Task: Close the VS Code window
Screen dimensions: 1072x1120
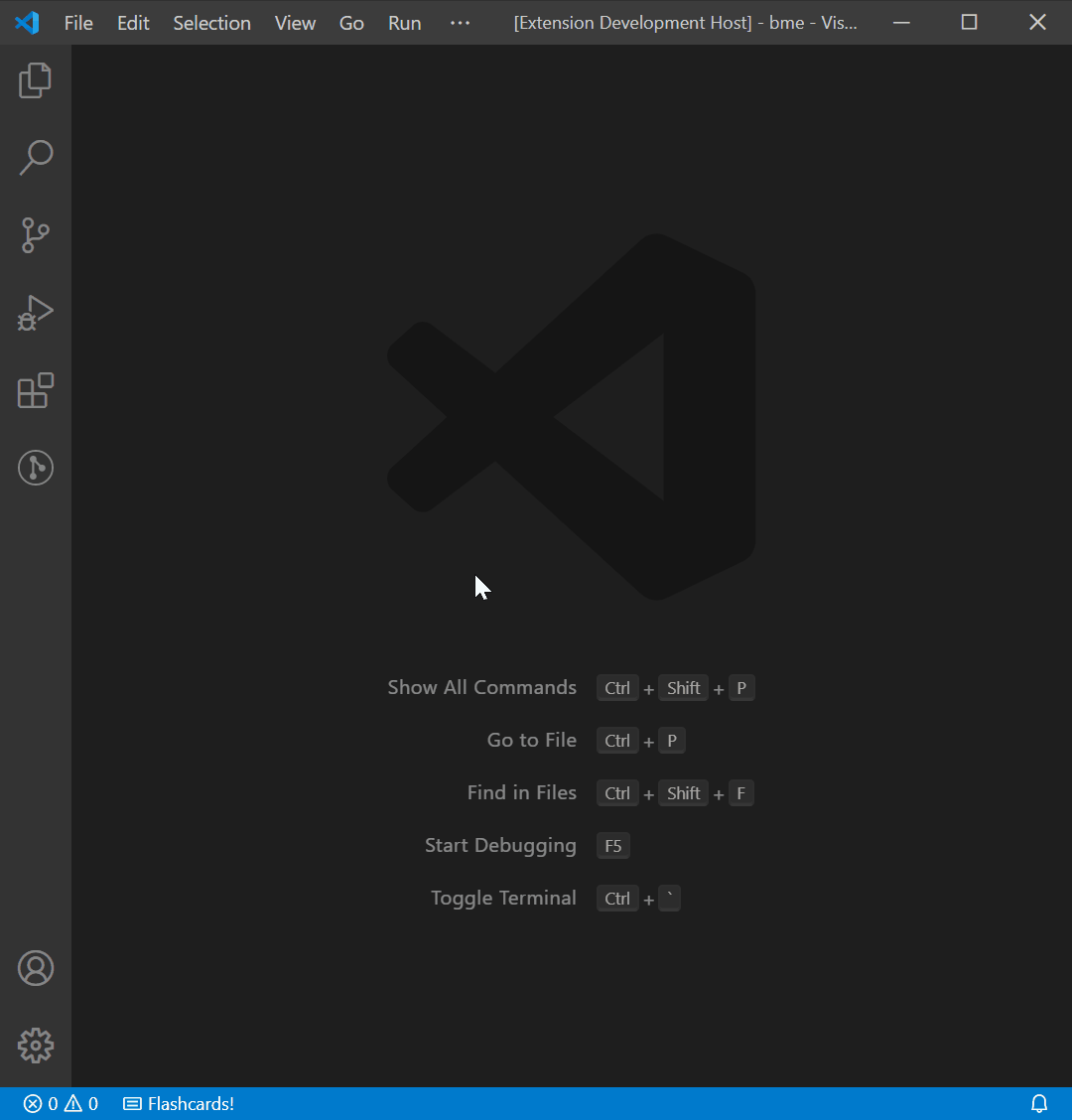Action: point(1037,23)
